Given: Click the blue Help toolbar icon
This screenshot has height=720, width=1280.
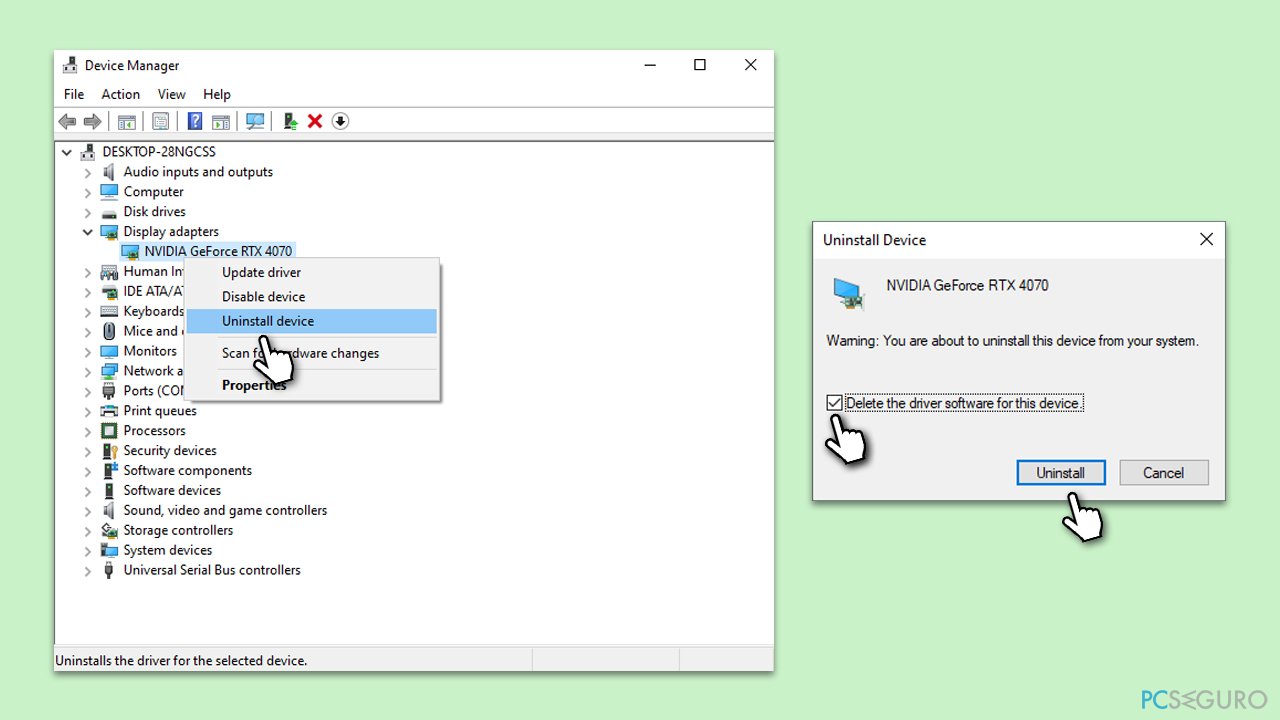Looking at the screenshot, I should (x=195, y=121).
